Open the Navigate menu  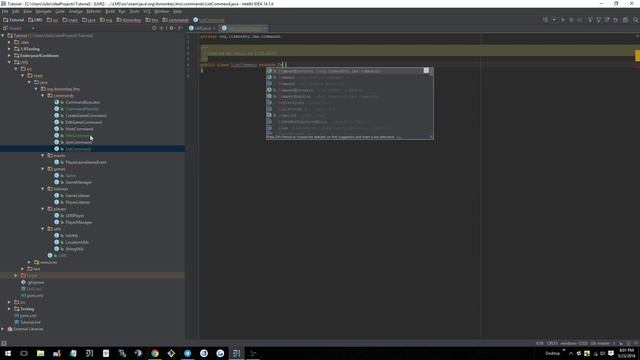43,11
